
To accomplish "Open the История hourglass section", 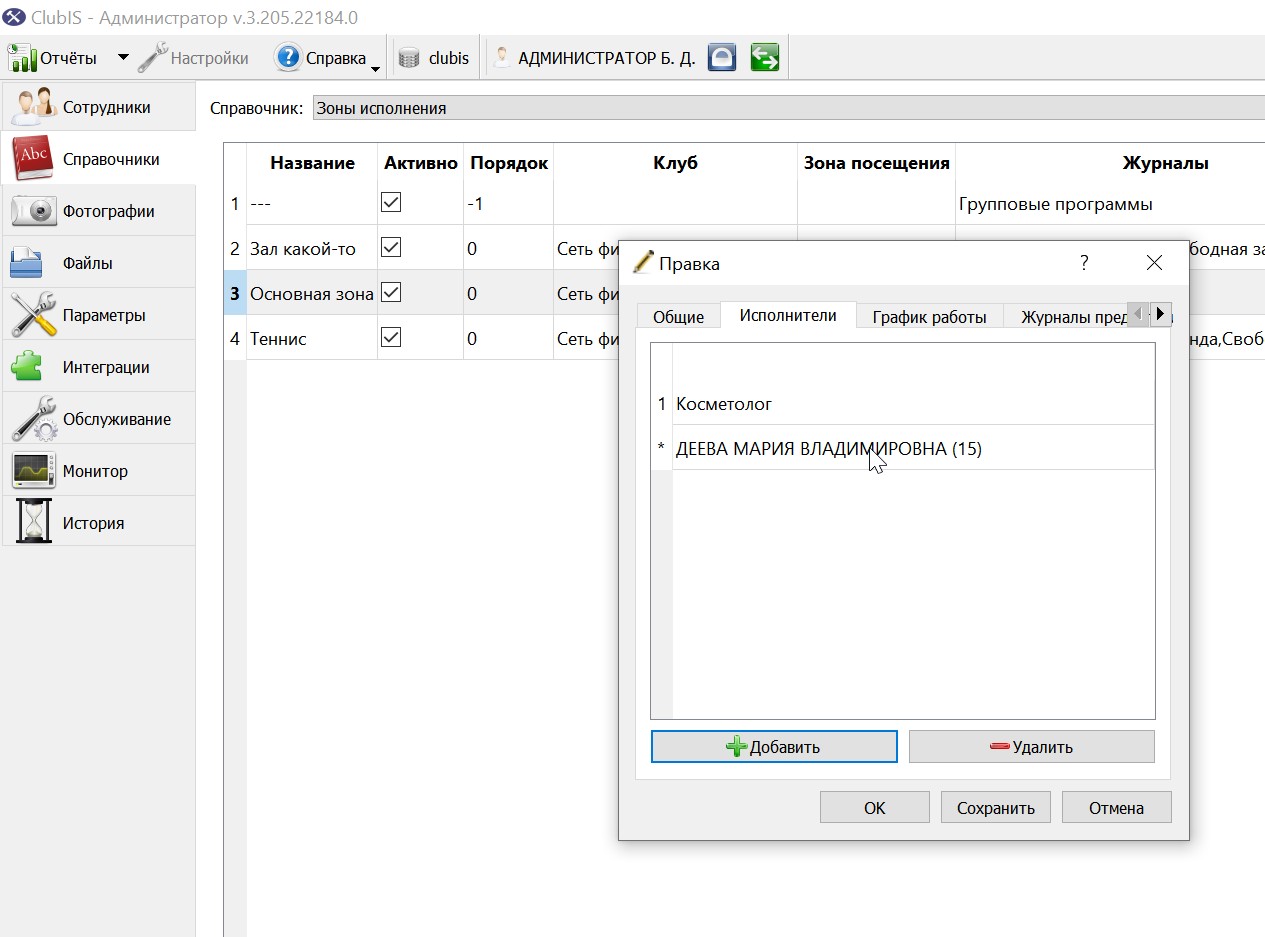I will pyautogui.click(x=98, y=523).
